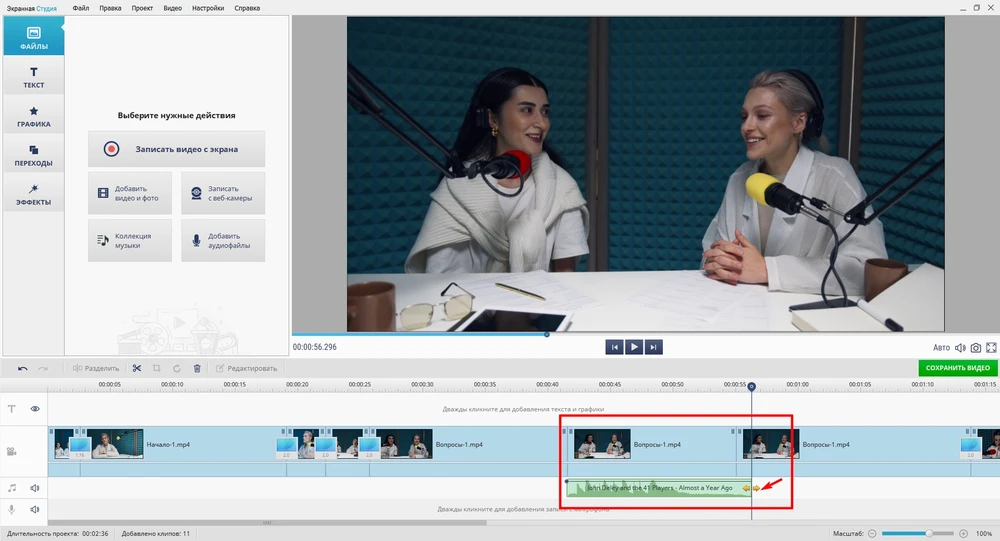The image size is (1000, 541).
Task: Toggle visibility of the text track
Action: (35, 409)
